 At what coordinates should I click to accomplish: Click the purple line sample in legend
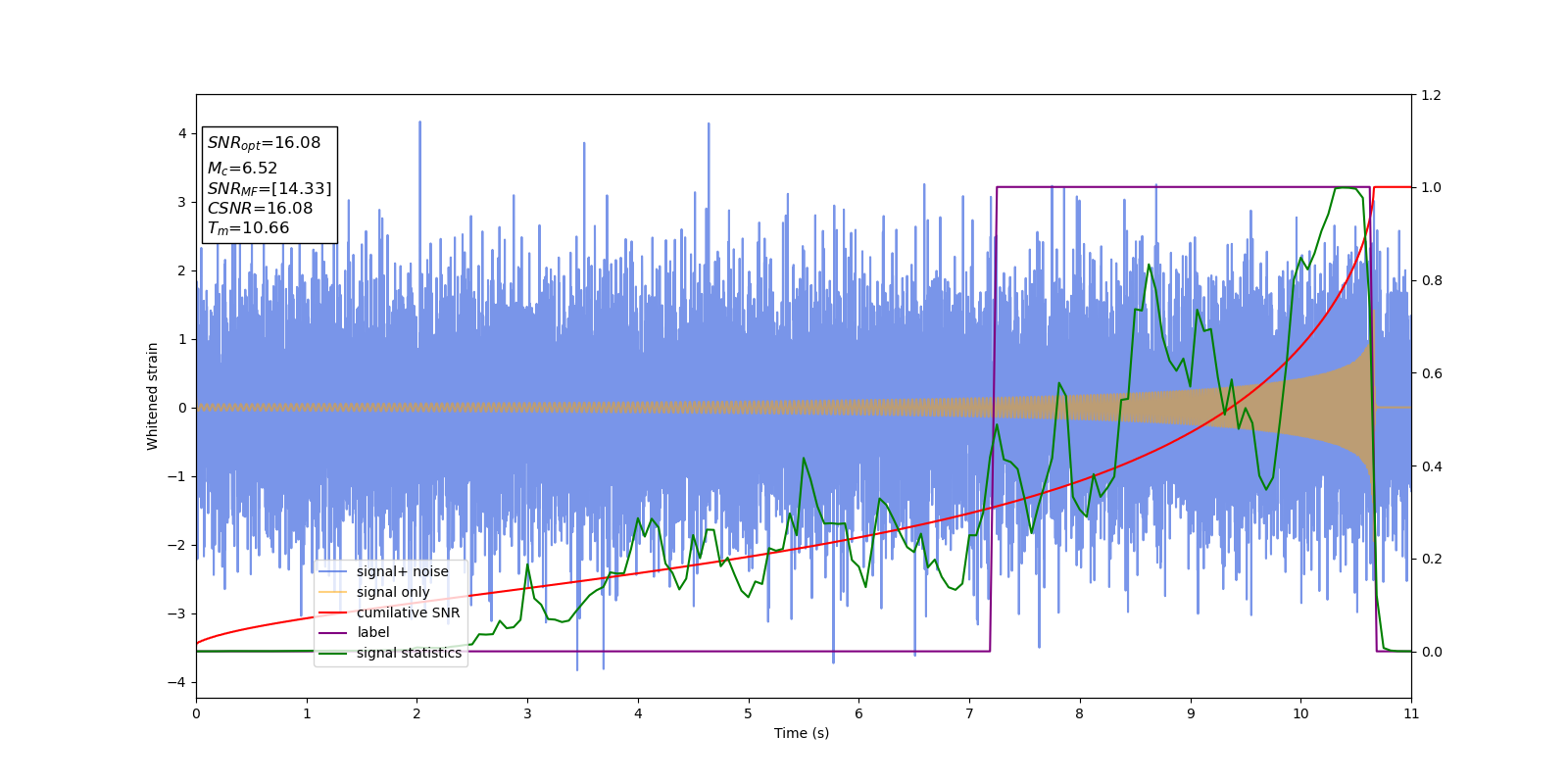[x=333, y=633]
